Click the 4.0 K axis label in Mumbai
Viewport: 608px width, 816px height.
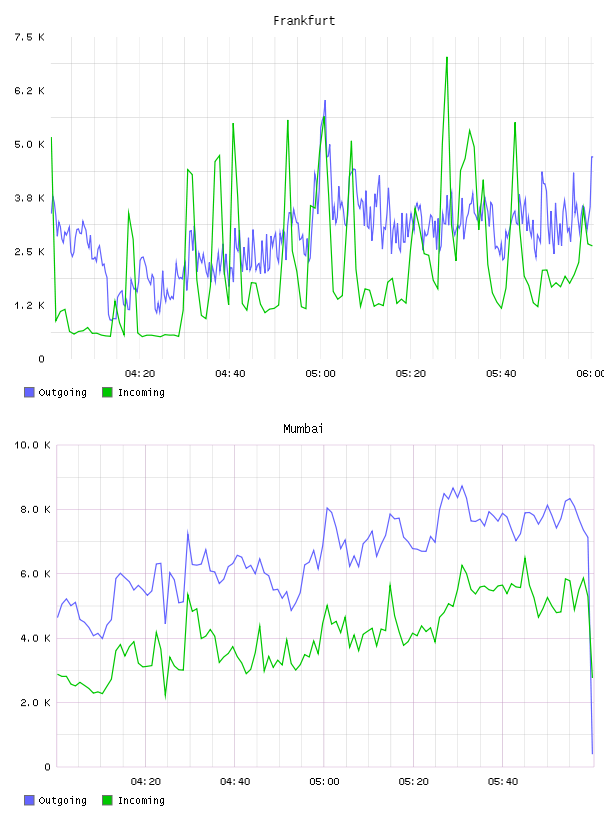click(35, 638)
